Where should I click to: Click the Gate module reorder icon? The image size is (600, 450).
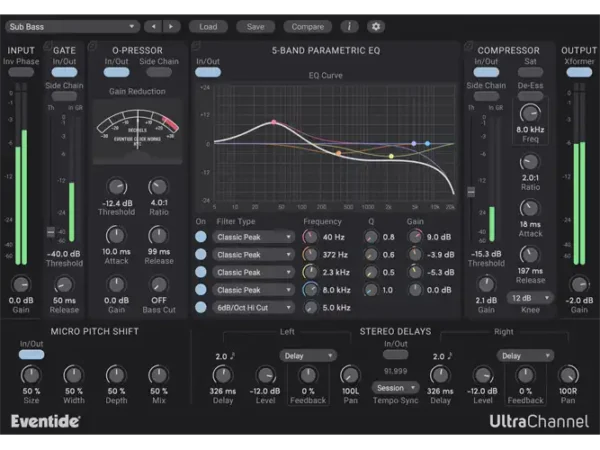[48, 46]
